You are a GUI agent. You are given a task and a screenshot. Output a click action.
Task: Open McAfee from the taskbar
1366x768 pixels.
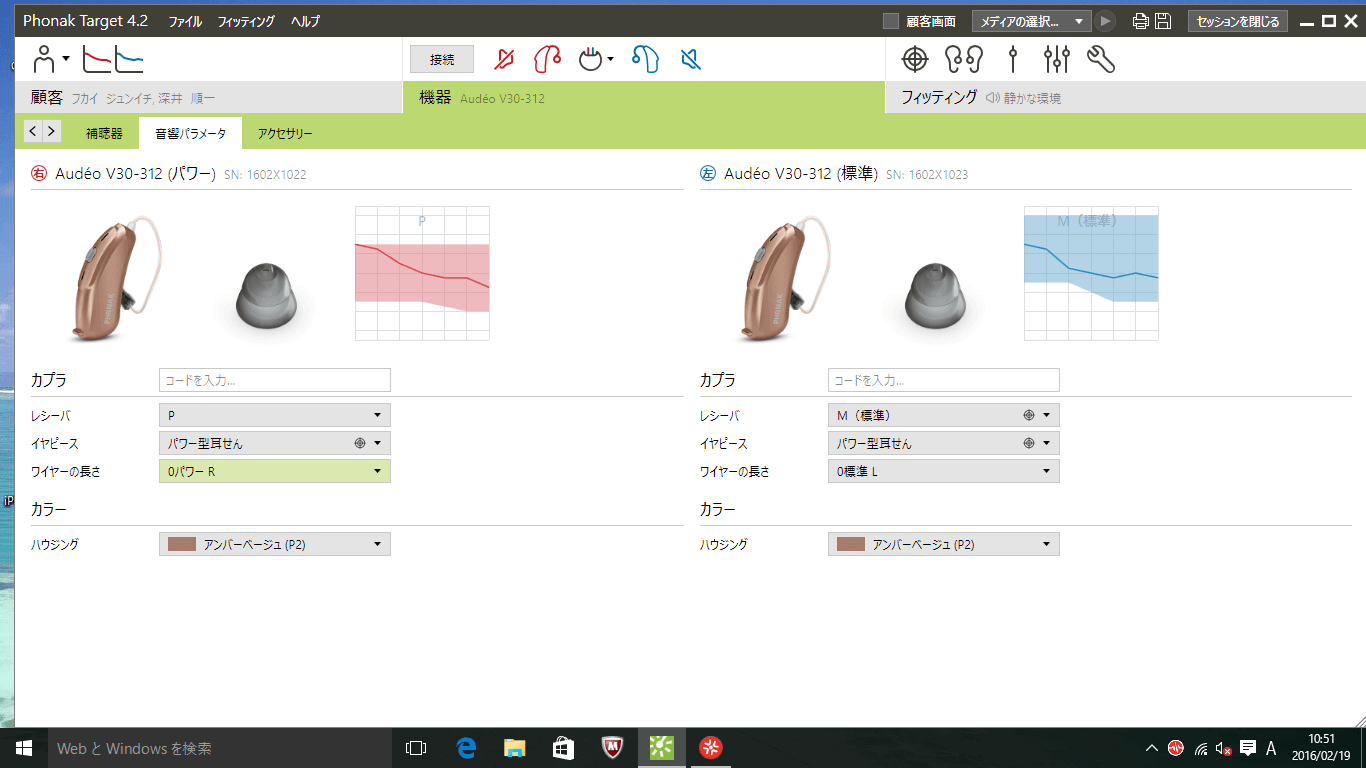point(613,747)
